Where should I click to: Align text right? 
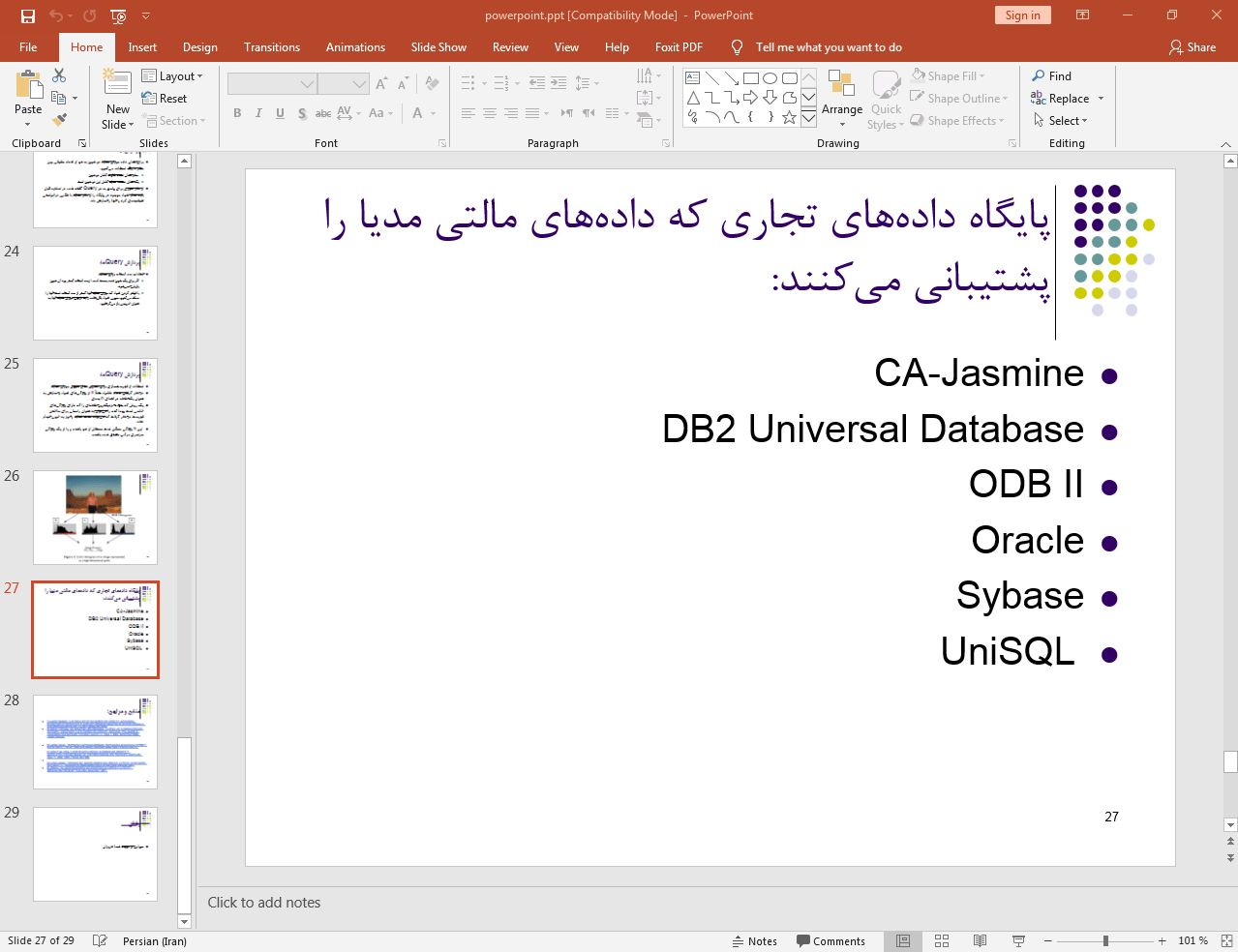point(511,113)
